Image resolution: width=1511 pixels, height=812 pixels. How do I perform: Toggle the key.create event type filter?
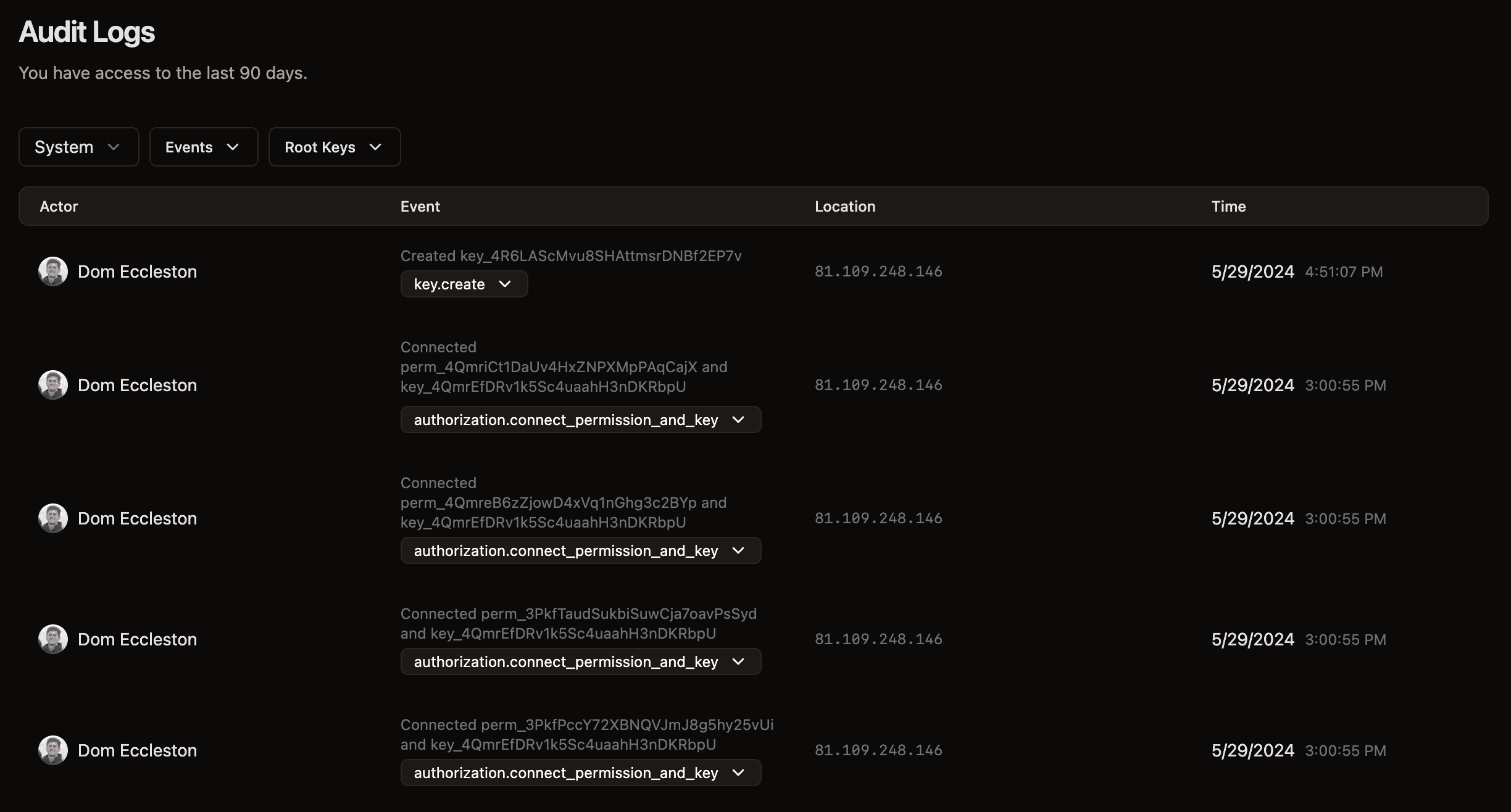click(x=463, y=283)
